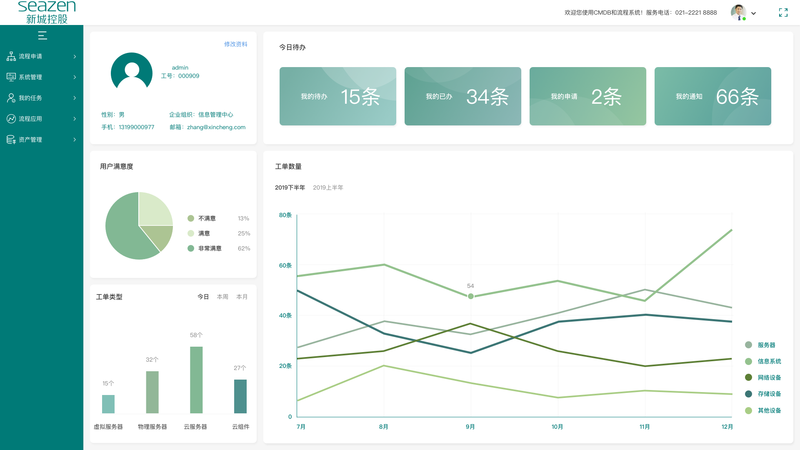
Task: Click the 12月 axis label
Action: click(x=728, y=427)
